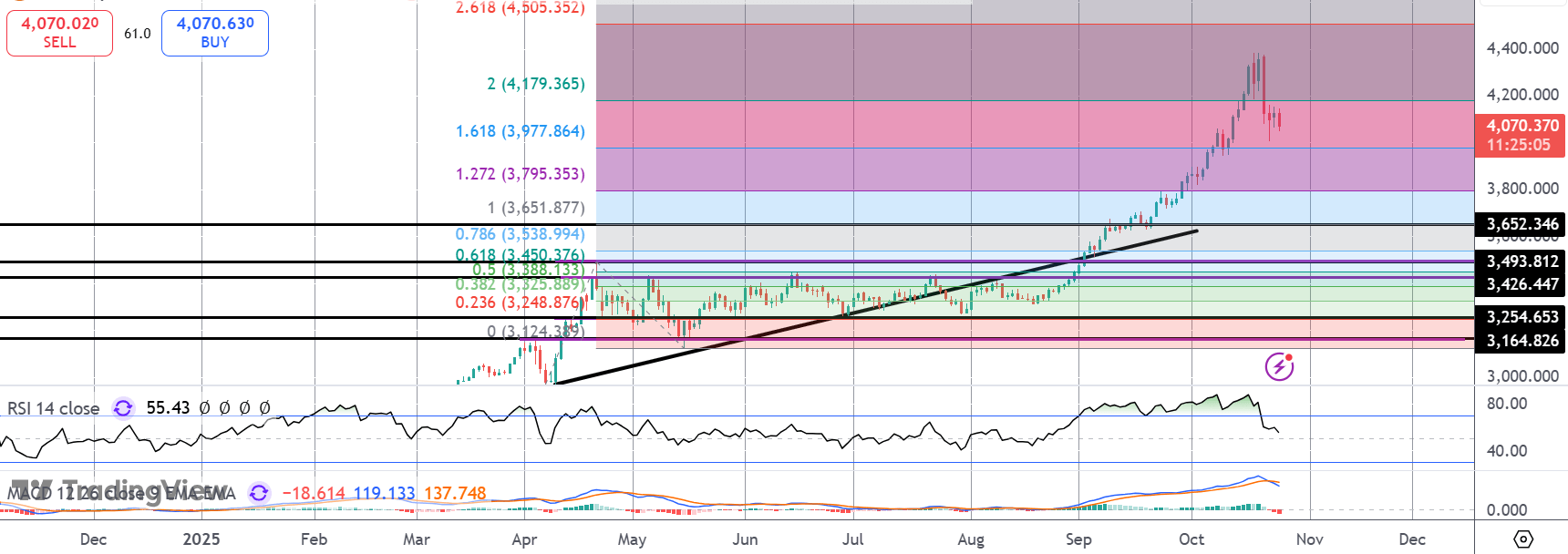Click the purple lightning bolt event icon
The image size is (1568, 554).
[x=1279, y=366]
